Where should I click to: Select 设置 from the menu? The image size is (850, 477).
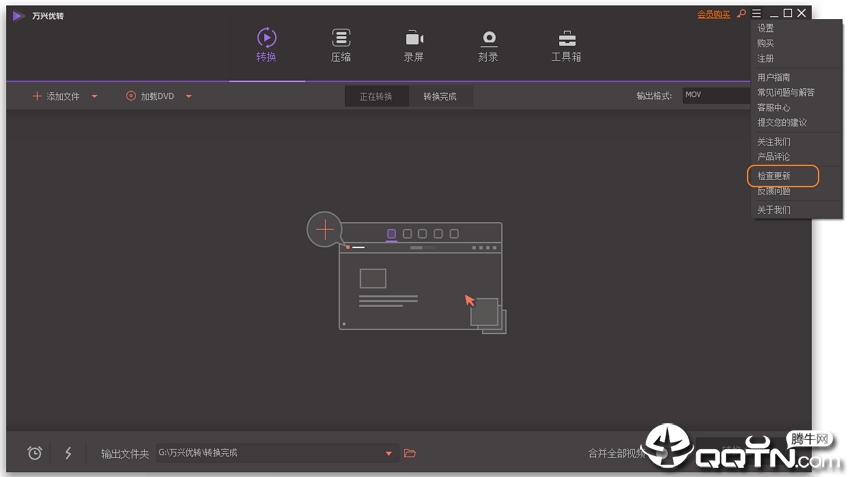[765, 28]
